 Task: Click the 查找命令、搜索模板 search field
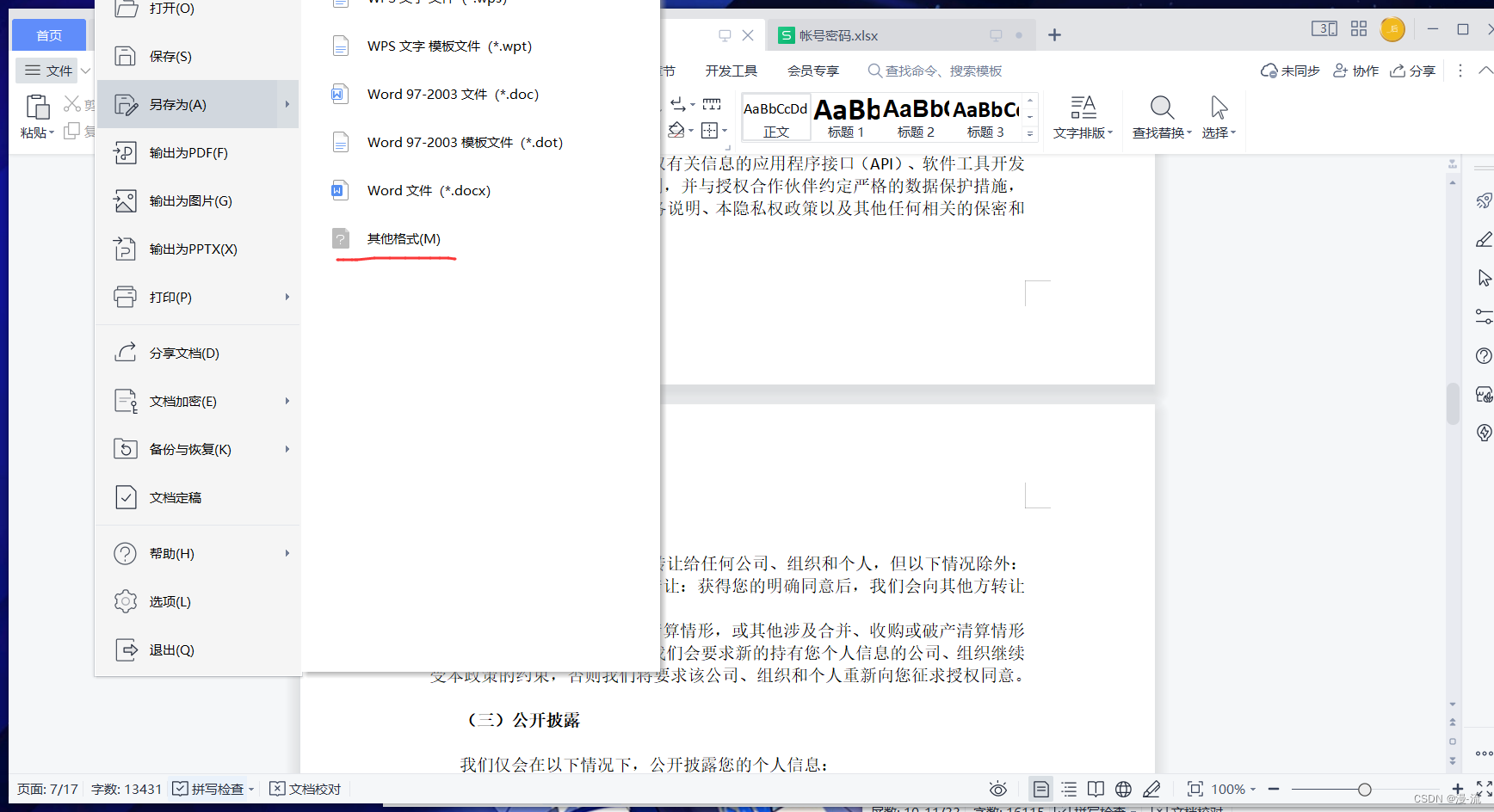click(935, 71)
